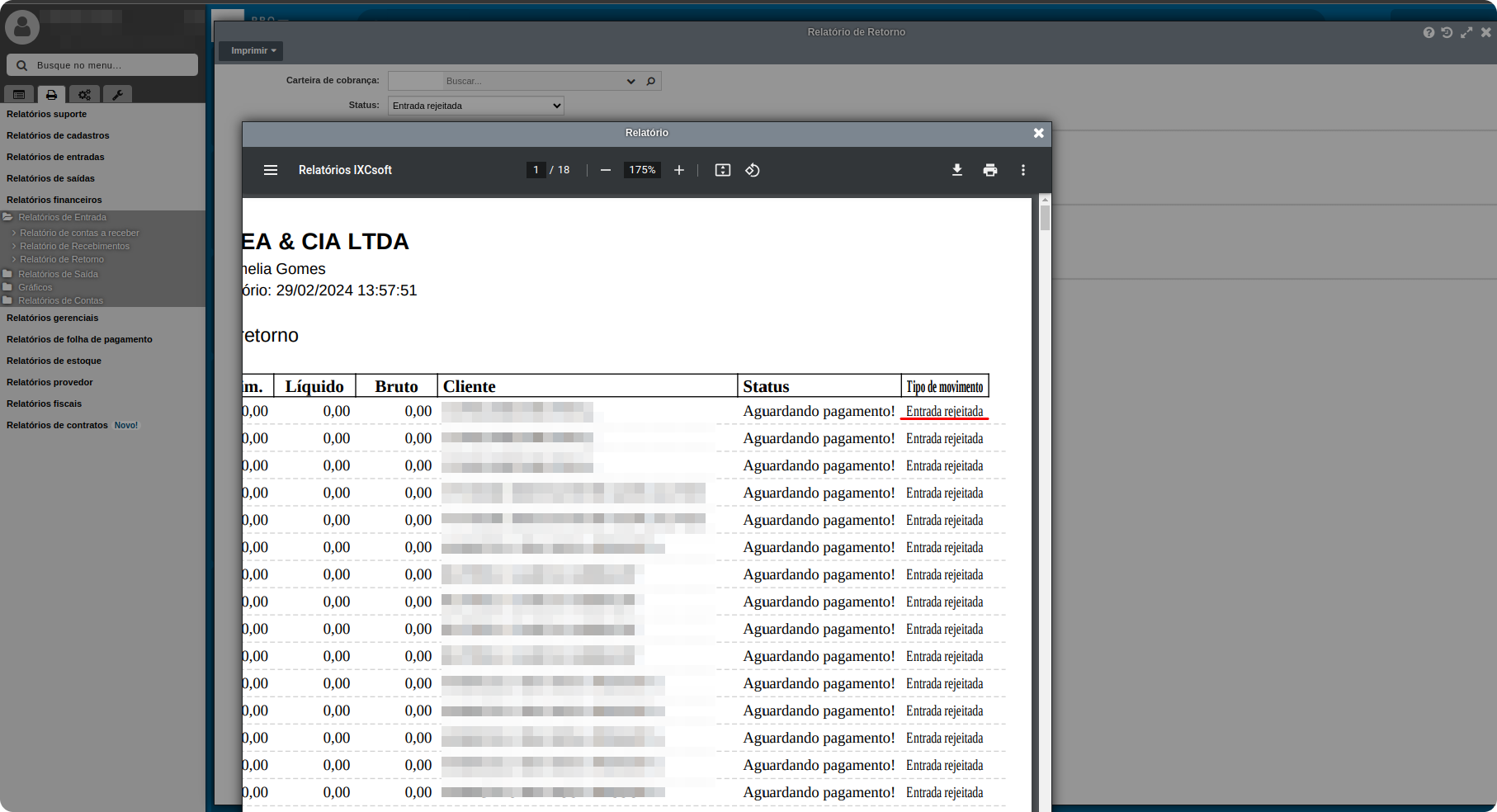Open Relatórios gerenciais menu
Image resolution: width=1497 pixels, height=812 pixels.
52,318
